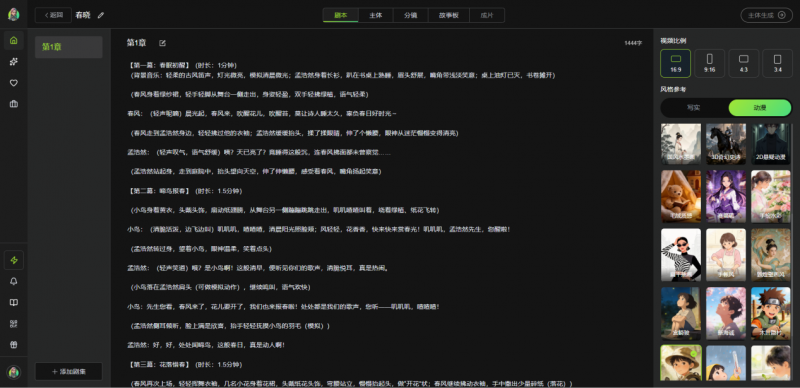Image resolution: width=800 pixels, height=388 pixels.
Task: Select 9:16 video aspect ratio
Action: tap(709, 63)
